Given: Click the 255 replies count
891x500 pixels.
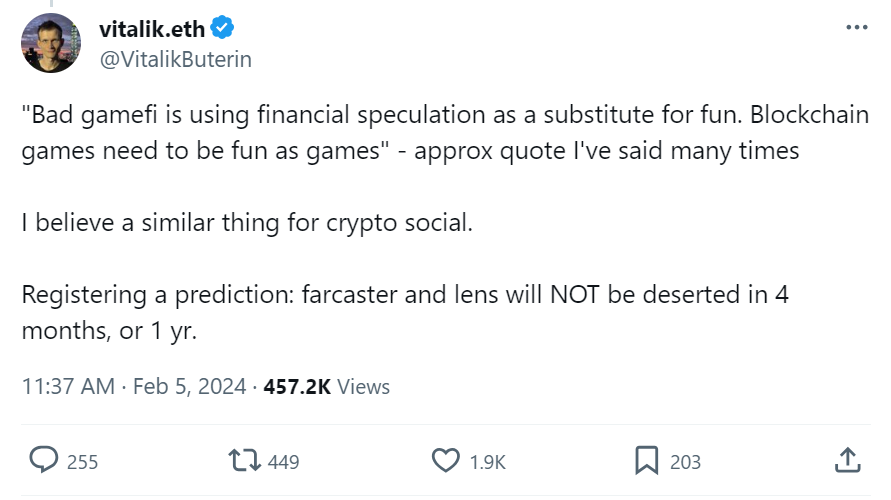Looking at the screenshot, I should coord(82,462).
